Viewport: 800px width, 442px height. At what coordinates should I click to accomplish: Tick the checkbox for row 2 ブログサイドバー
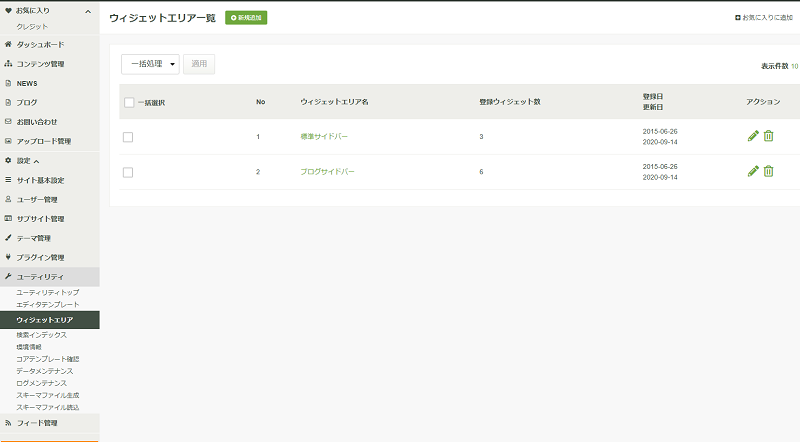(x=128, y=173)
